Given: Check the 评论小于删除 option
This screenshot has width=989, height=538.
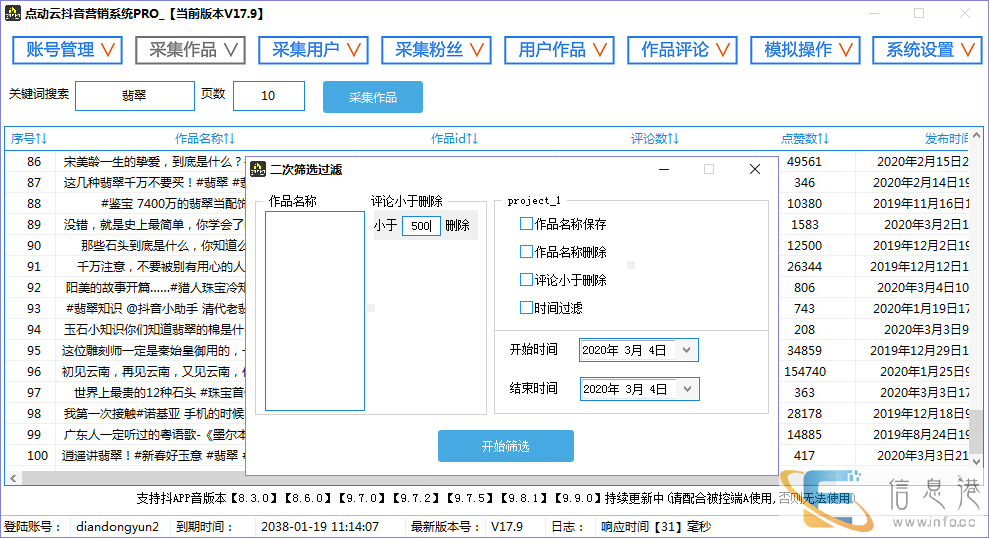Looking at the screenshot, I should 527,280.
